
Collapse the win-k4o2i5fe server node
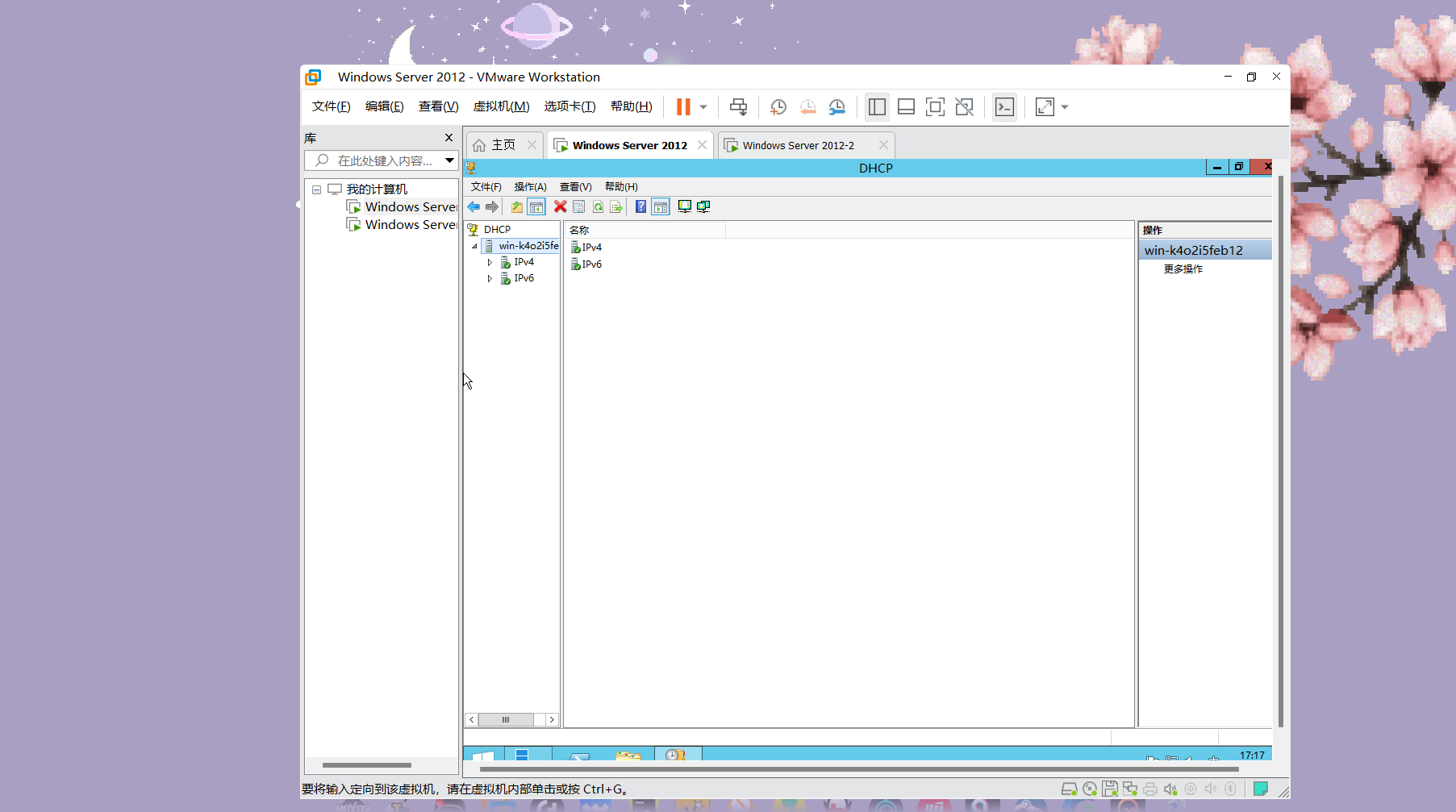click(474, 246)
